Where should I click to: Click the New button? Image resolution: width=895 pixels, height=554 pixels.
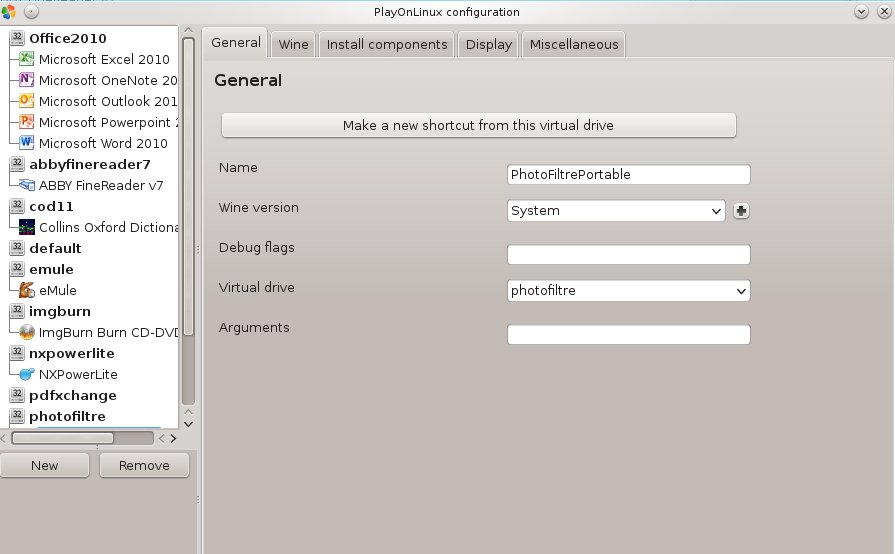[45, 466]
